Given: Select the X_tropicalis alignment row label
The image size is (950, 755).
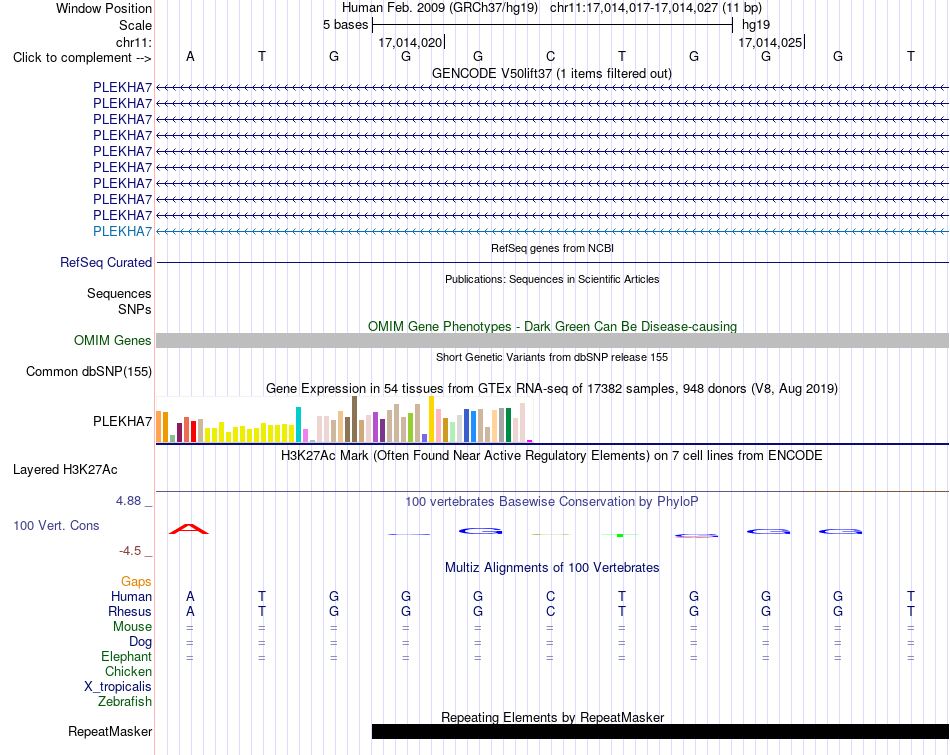Looking at the screenshot, I should [x=118, y=687].
